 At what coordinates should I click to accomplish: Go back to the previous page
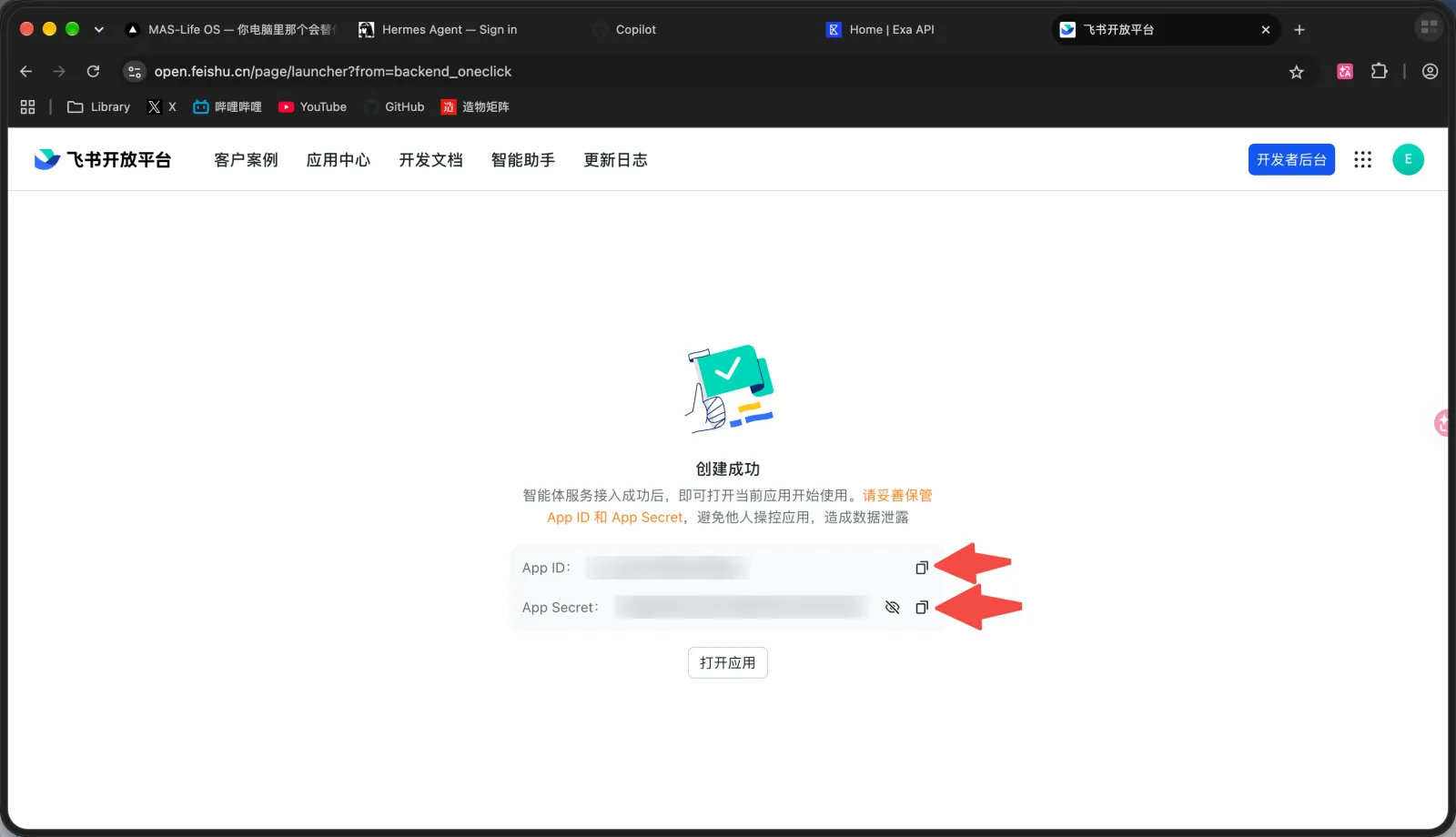pos(25,72)
